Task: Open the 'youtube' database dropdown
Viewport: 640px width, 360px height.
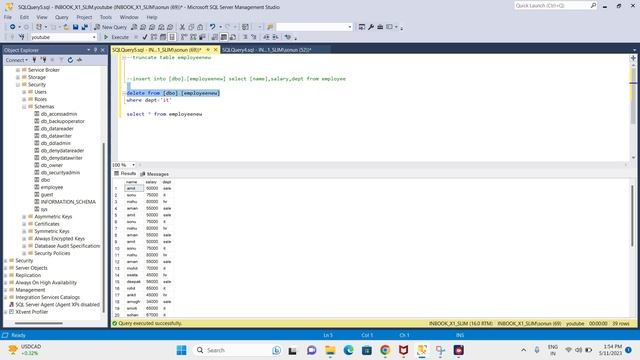Action: pos(94,37)
